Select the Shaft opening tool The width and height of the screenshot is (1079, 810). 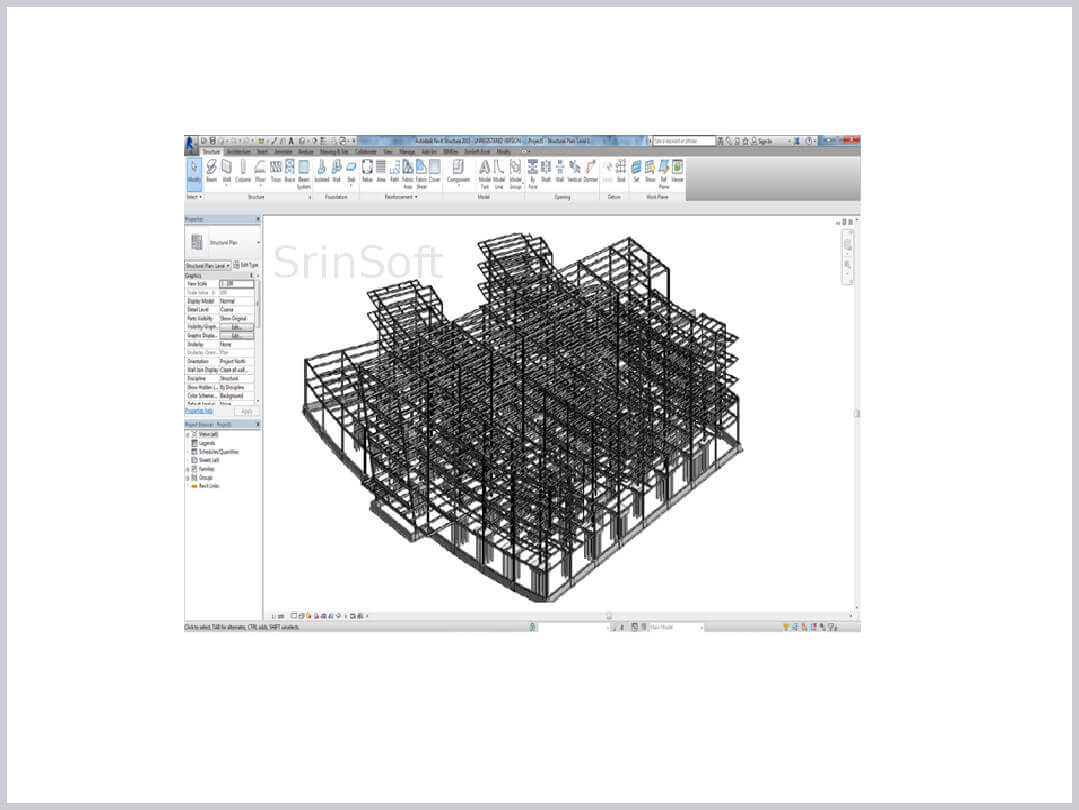click(x=546, y=172)
